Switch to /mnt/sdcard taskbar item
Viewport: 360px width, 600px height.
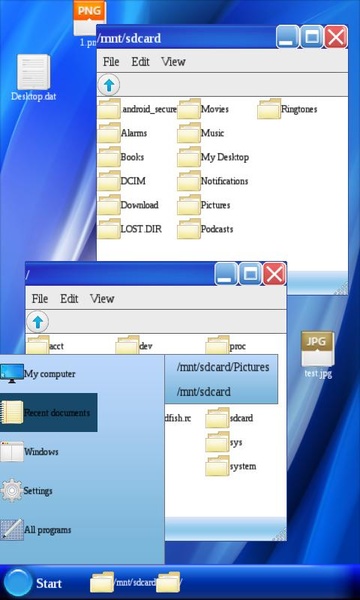pos(122,582)
